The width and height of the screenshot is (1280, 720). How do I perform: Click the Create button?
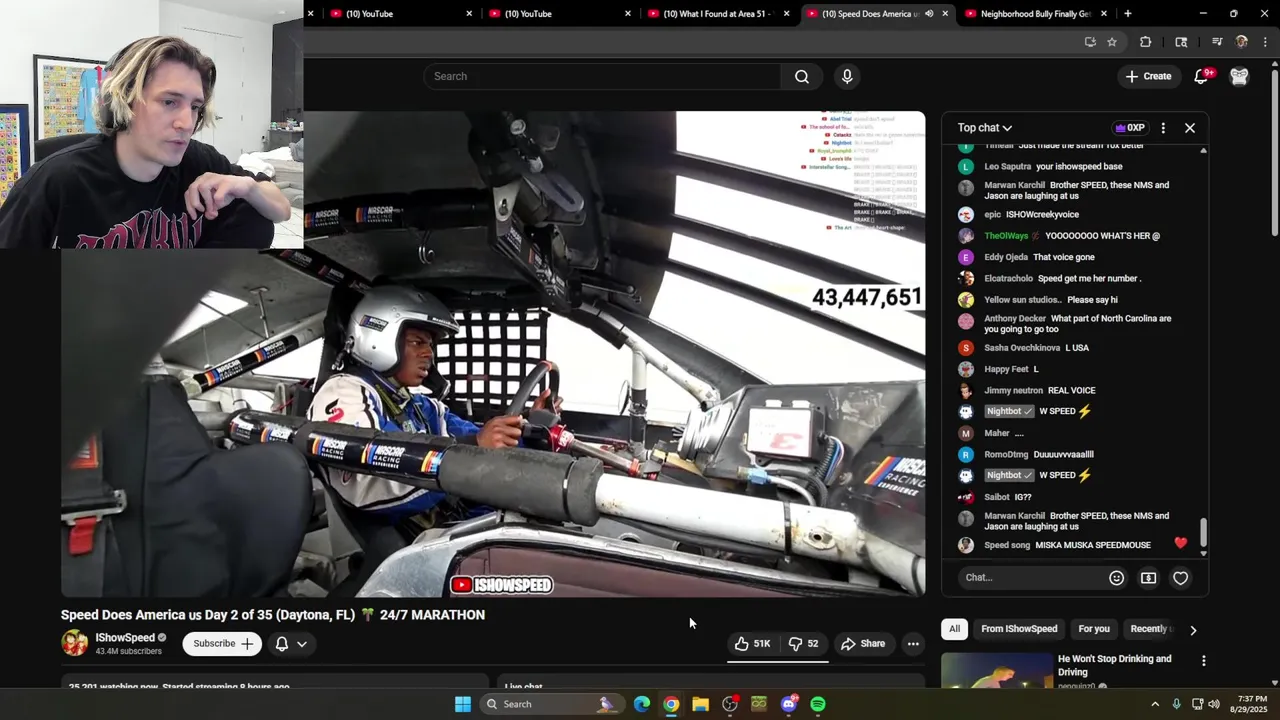pyautogui.click(x=1147, y=76)
